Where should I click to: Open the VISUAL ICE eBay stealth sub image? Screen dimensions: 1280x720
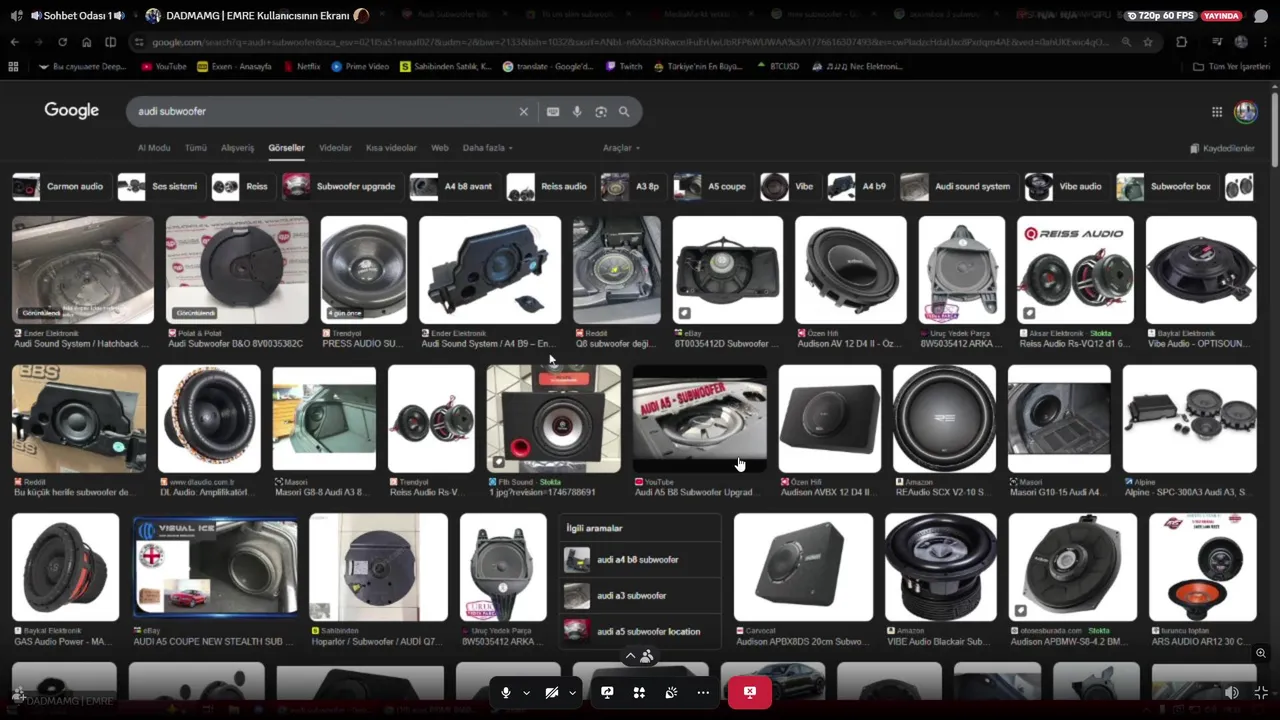215,567
